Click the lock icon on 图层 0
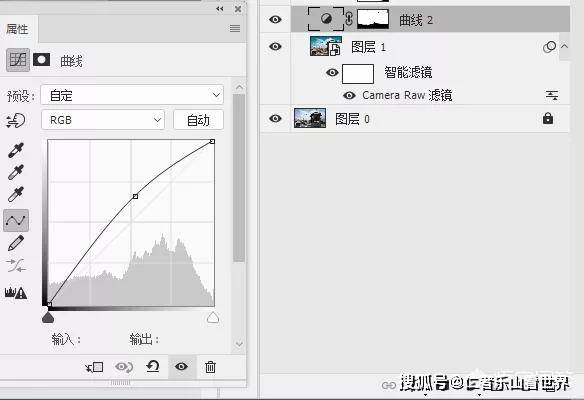The height and width of the screenshot is (400, 584). (548, 119)
